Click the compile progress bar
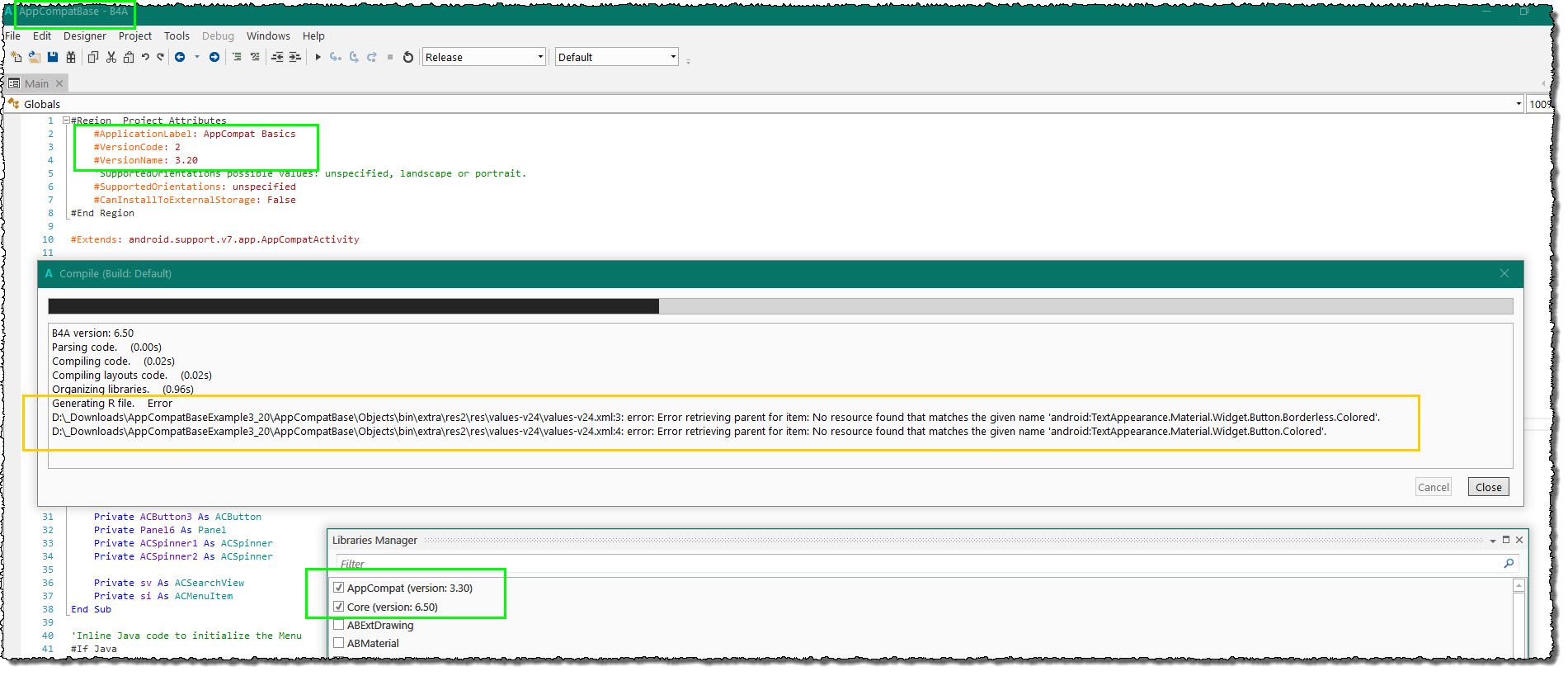Viewport: 1568px width, 676px height. [780, 306]
